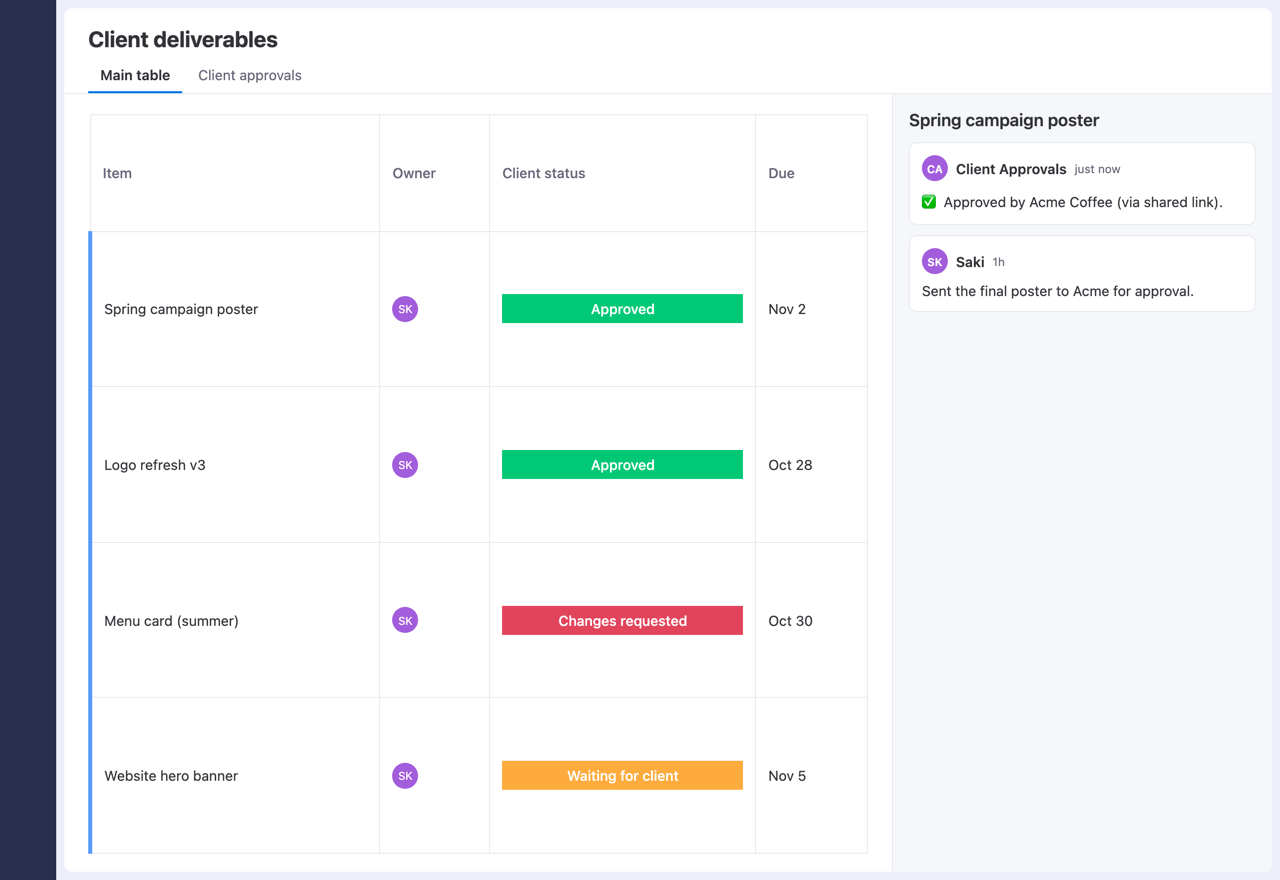
Task: Click the CA Client Approvals avatar
Action: pyautogui.click(x=934, y=169)
